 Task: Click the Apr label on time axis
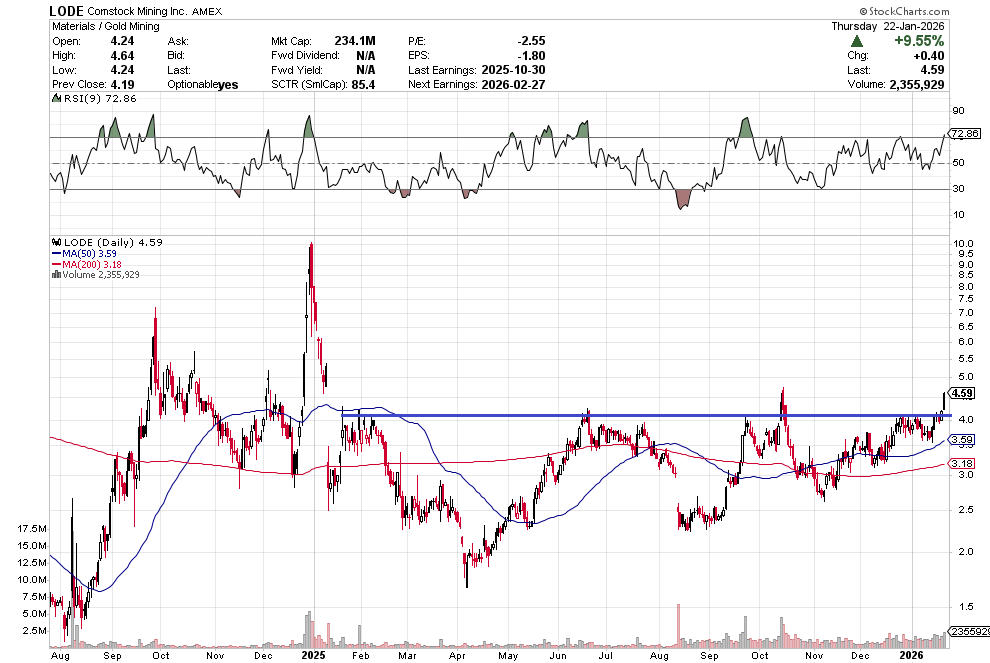click(457, 655)
